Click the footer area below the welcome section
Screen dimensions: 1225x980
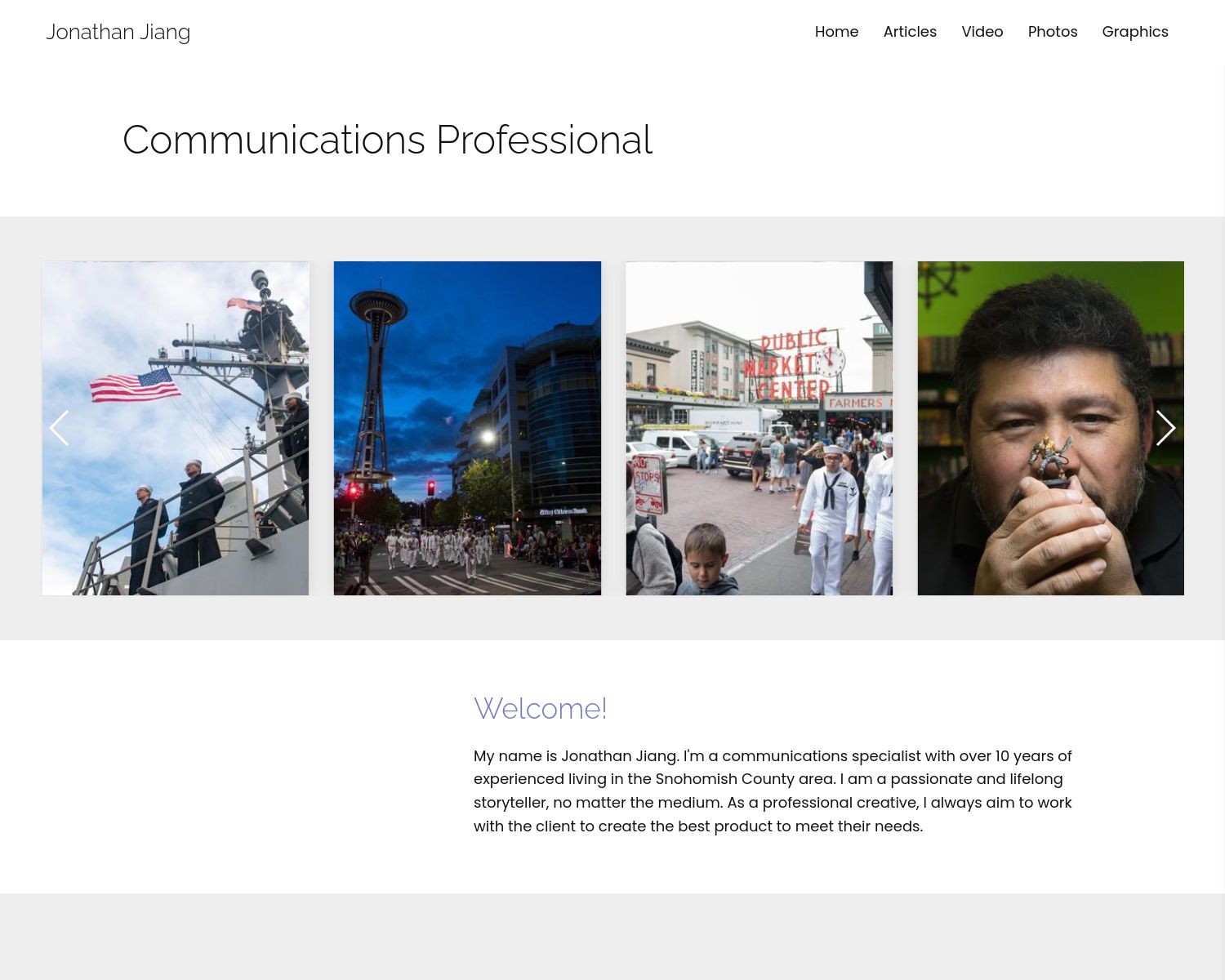[612, 939]
